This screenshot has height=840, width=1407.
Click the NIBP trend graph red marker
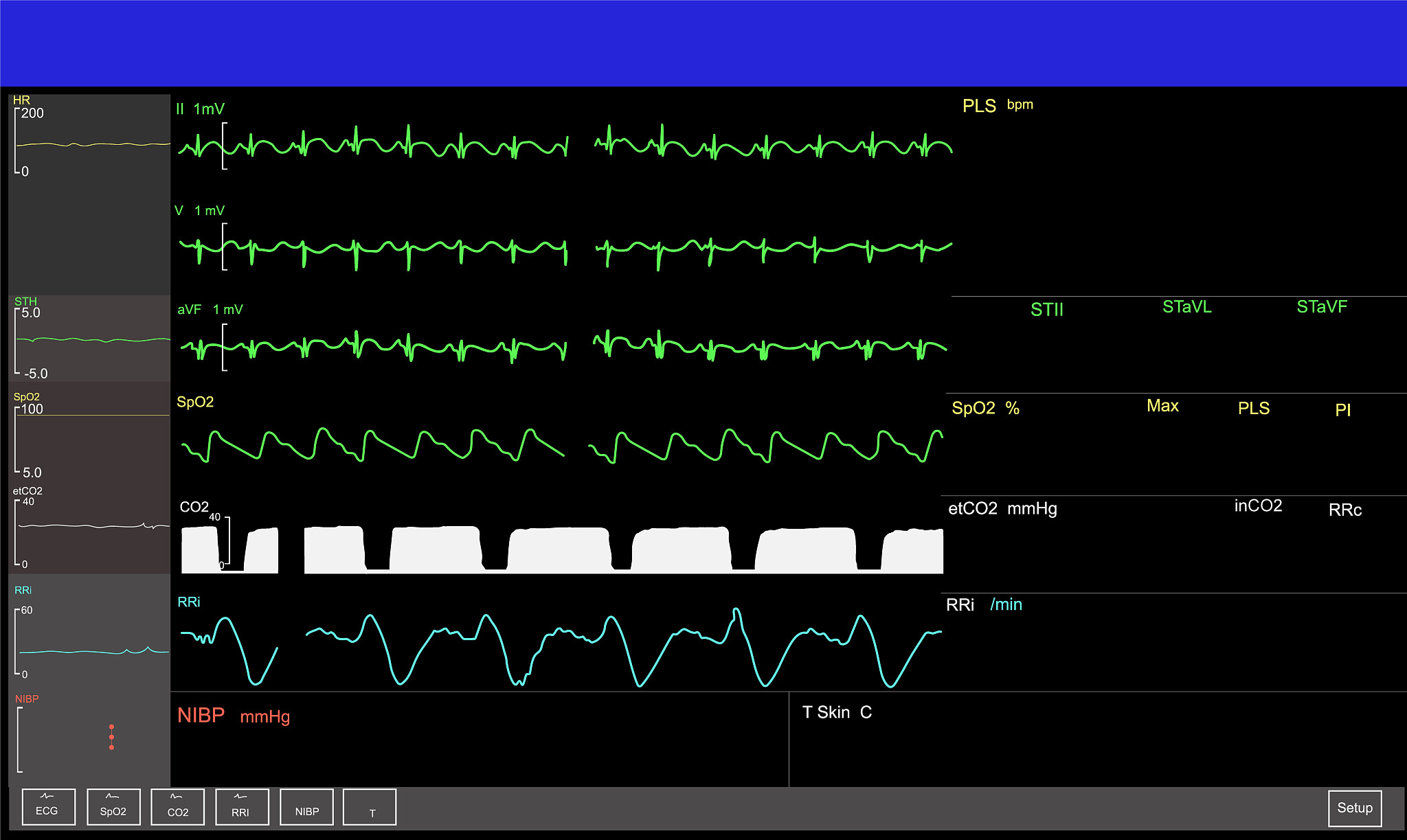pyautogui.click(x=111, y=737)
